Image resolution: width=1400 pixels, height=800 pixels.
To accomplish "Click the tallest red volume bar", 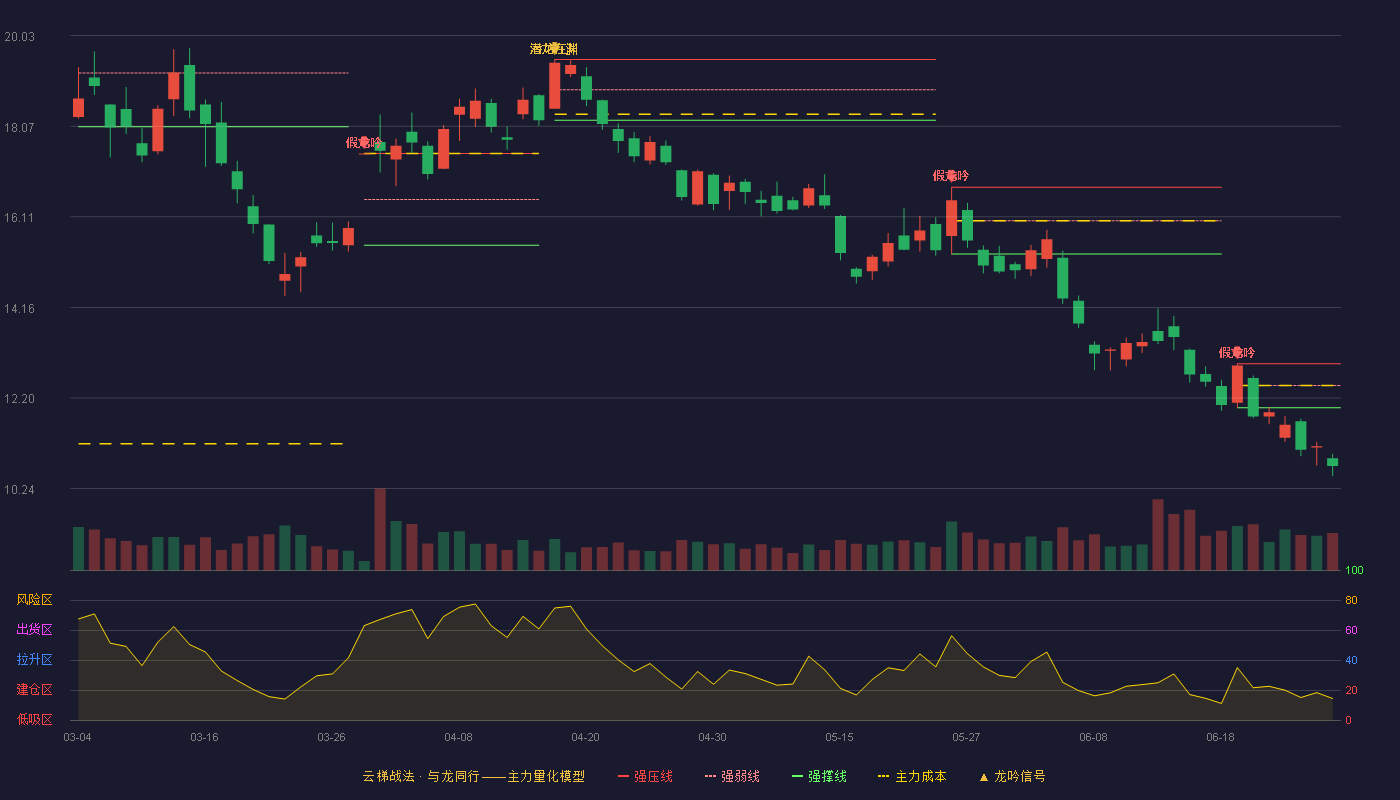I will [x=380, y=529].
